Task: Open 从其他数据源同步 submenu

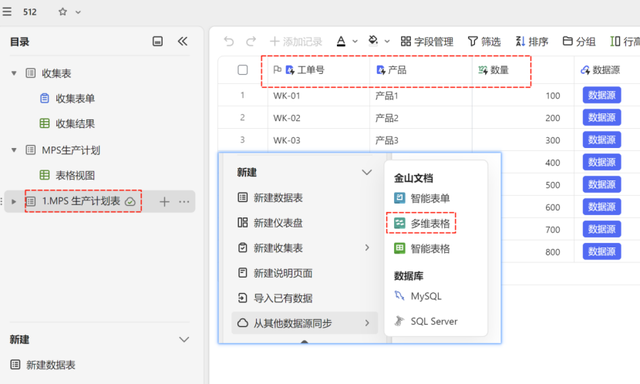Action: coord(304,323)
